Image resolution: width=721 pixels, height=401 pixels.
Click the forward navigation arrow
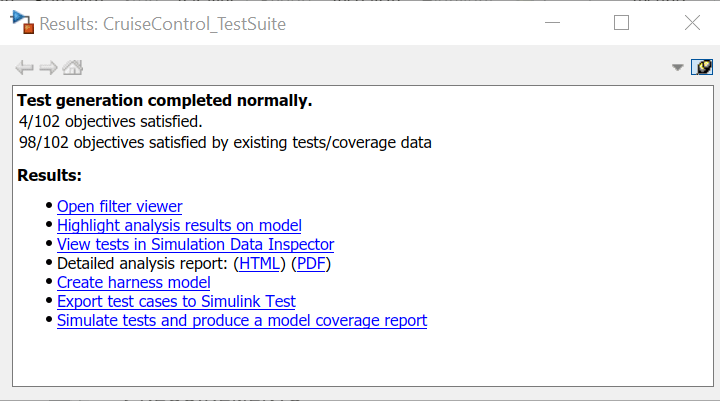(x=49, y=68)
